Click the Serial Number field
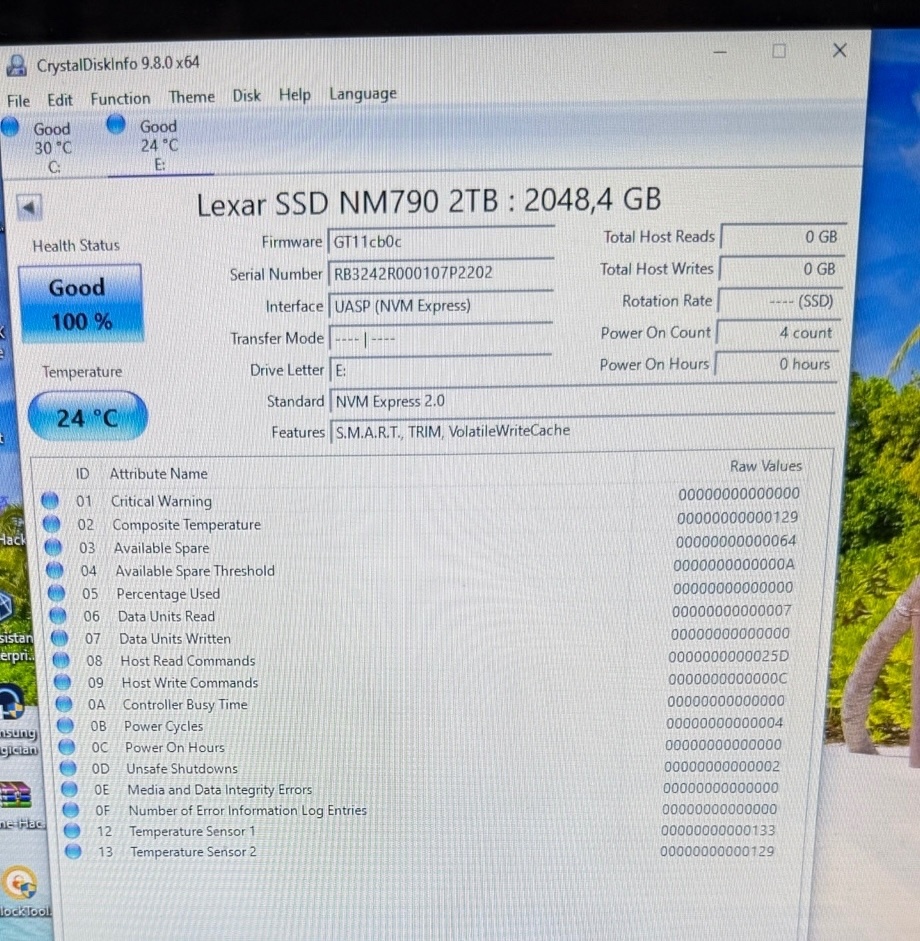This screenshot has width=920, height=941. click(440, 274)
